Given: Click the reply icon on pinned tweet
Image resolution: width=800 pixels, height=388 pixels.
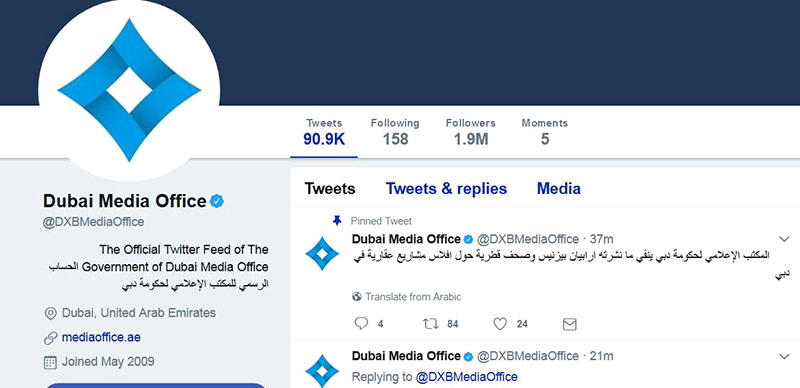Looking at the screenshot, I should [x=361, y=323].
